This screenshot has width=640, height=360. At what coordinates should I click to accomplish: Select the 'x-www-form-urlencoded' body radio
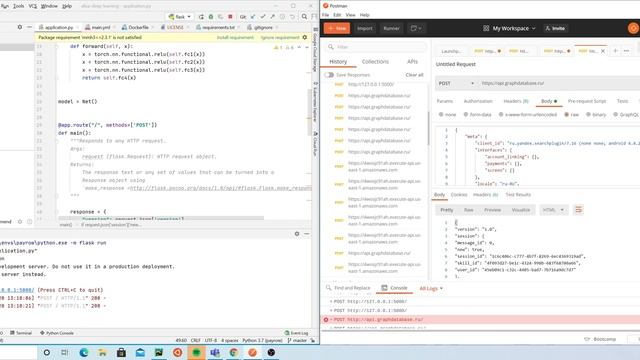(501, 115)
